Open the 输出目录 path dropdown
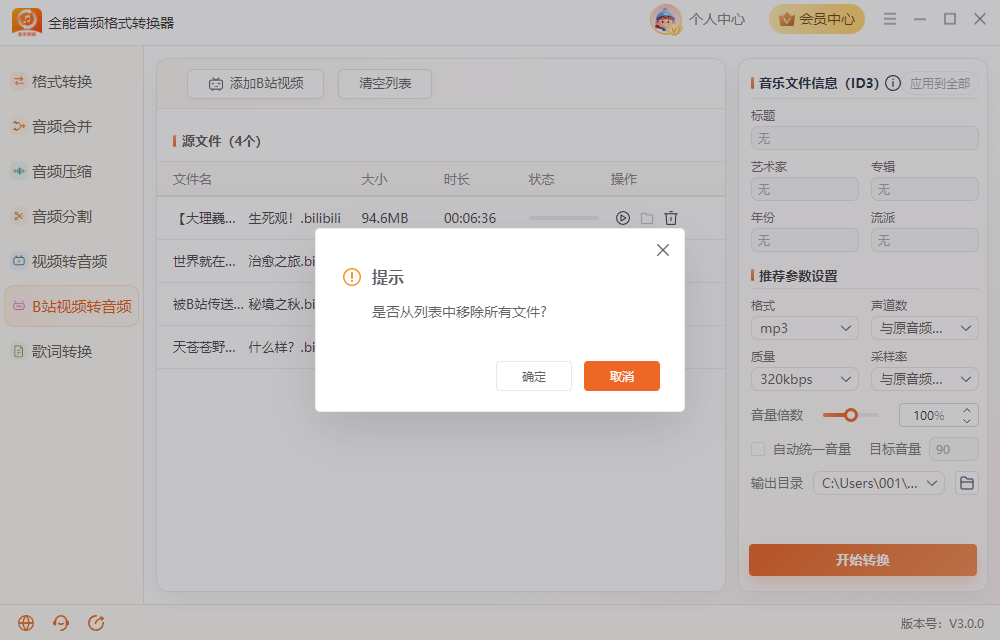Viewport: 1000px width, 640px height. click(x=879, y=483)
